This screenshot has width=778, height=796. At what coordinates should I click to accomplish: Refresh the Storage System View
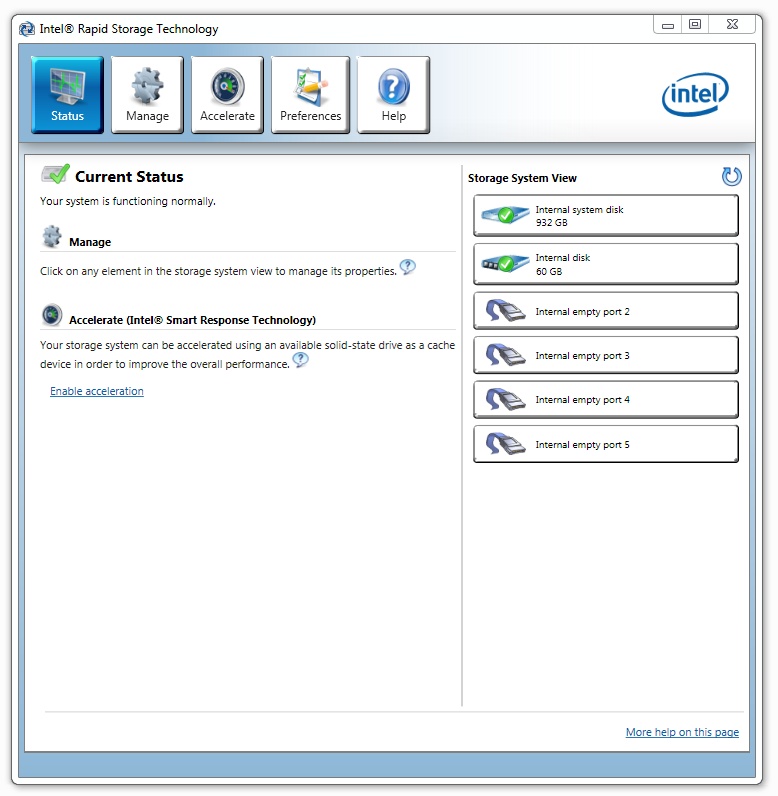pos(731,177)
